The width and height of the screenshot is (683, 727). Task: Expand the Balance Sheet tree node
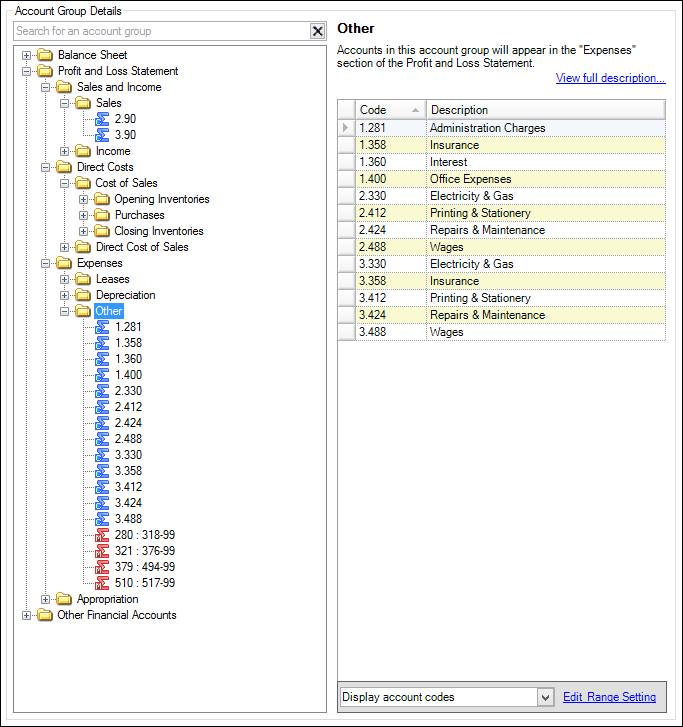click(x=27, y=55)
